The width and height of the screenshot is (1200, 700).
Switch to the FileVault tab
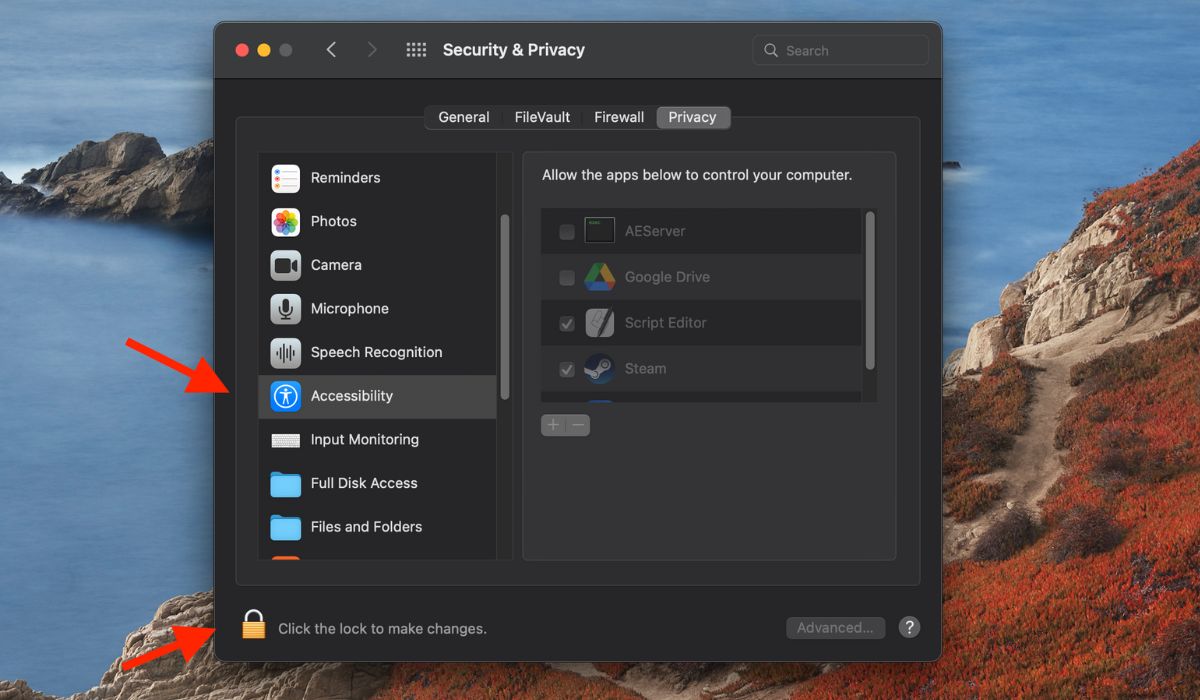click(541, 116)
